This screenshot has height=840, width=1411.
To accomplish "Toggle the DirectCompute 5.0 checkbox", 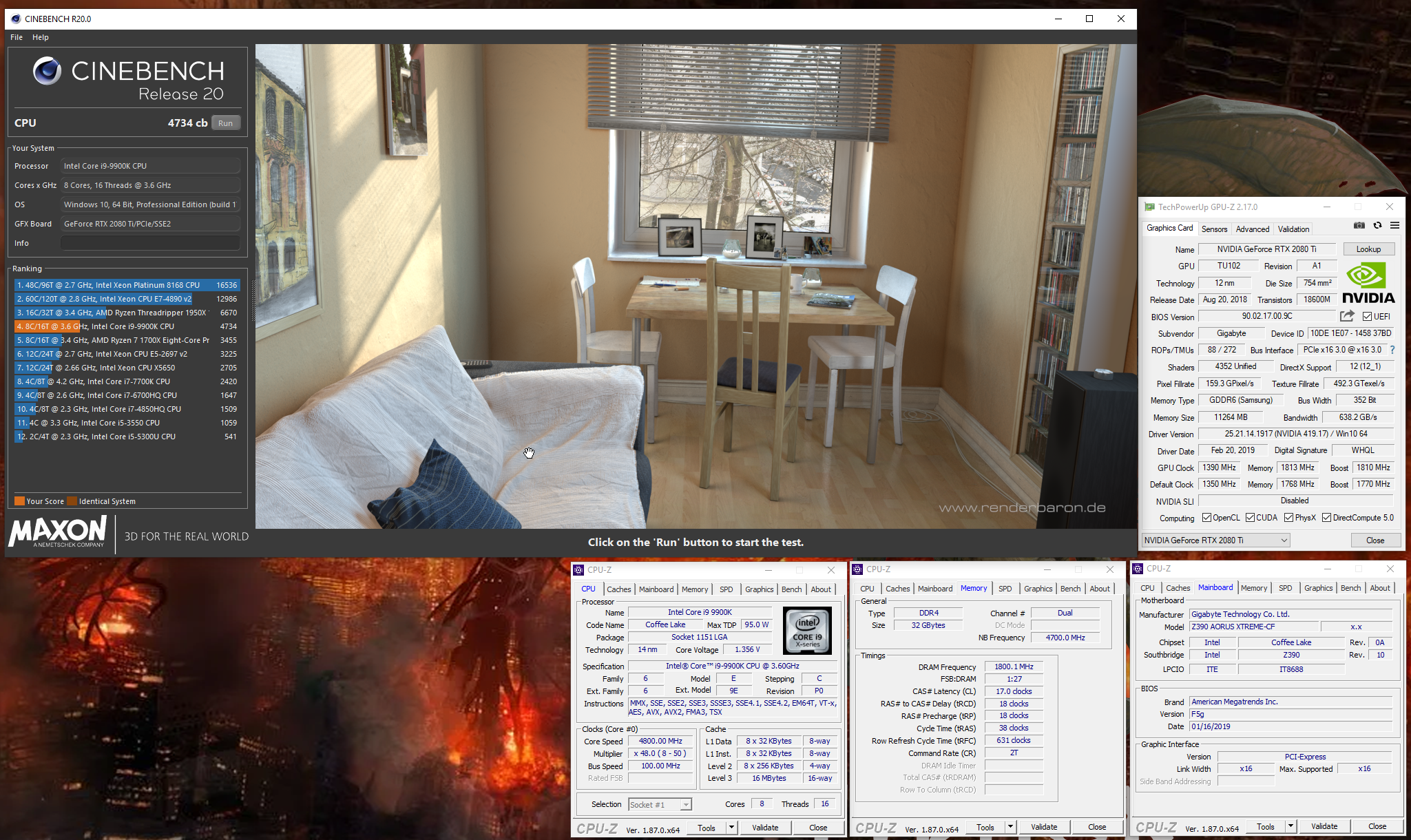I will click(x=1326, y=518).
